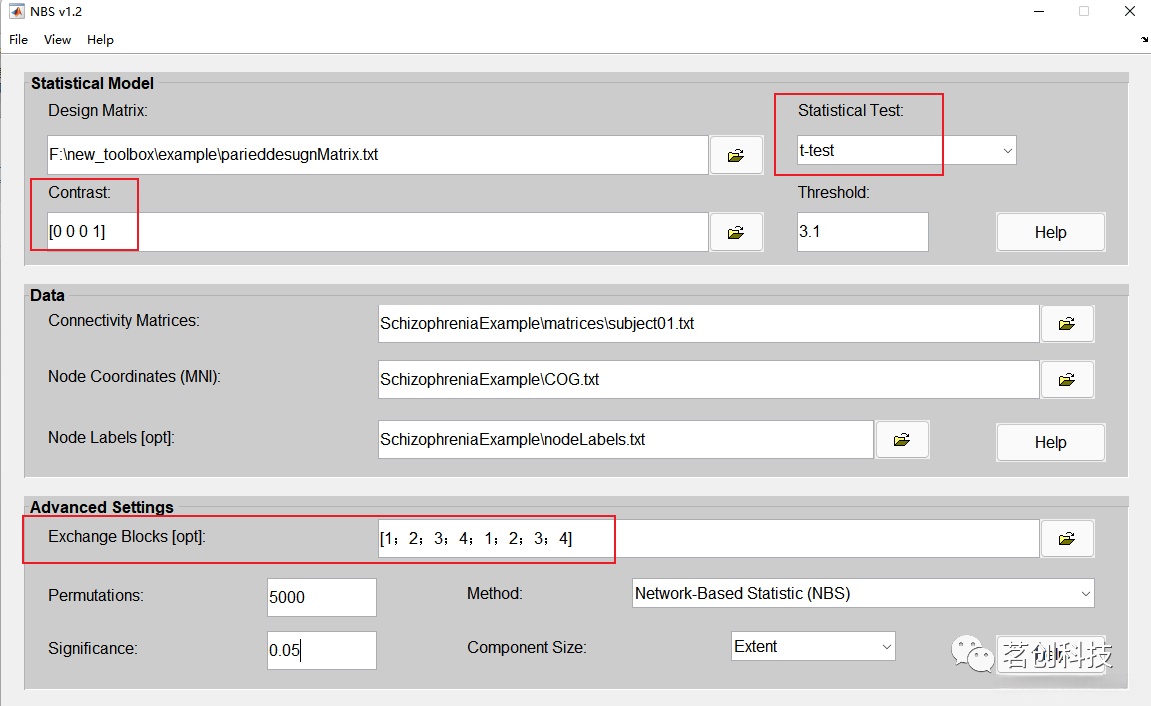Open the Statistical Test dropdown
1151x706 pixels.
(907, 150)
